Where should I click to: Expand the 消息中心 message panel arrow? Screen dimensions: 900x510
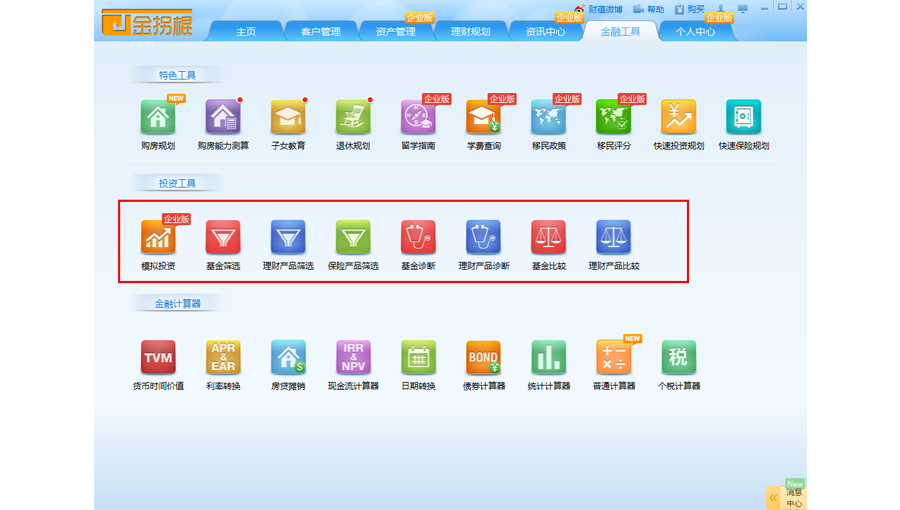773,497
